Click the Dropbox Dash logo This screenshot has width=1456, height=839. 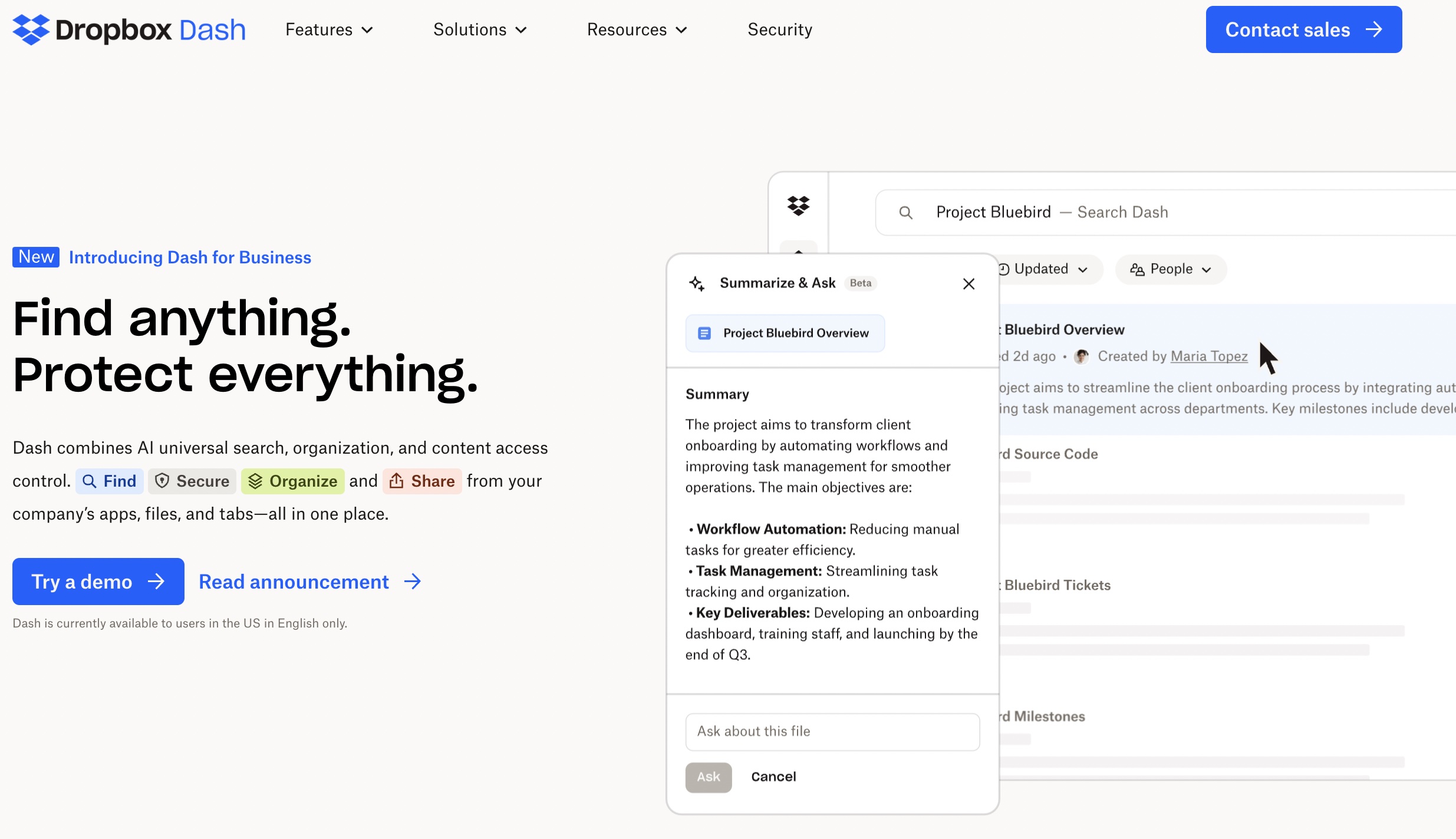click(x=129, y=29)
